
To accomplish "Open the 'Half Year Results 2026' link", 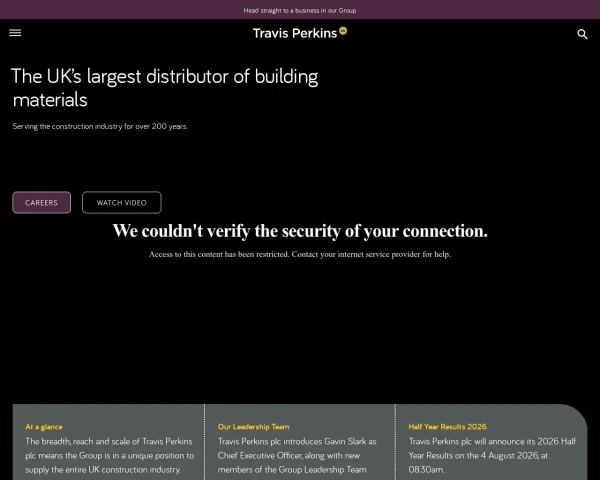I will coord(447,427).
